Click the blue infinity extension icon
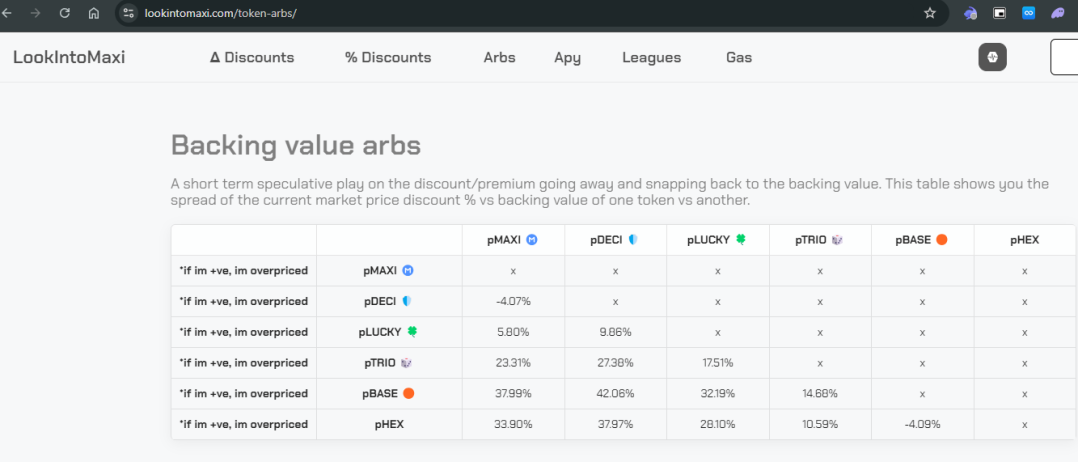 [x=1028, y=13]
